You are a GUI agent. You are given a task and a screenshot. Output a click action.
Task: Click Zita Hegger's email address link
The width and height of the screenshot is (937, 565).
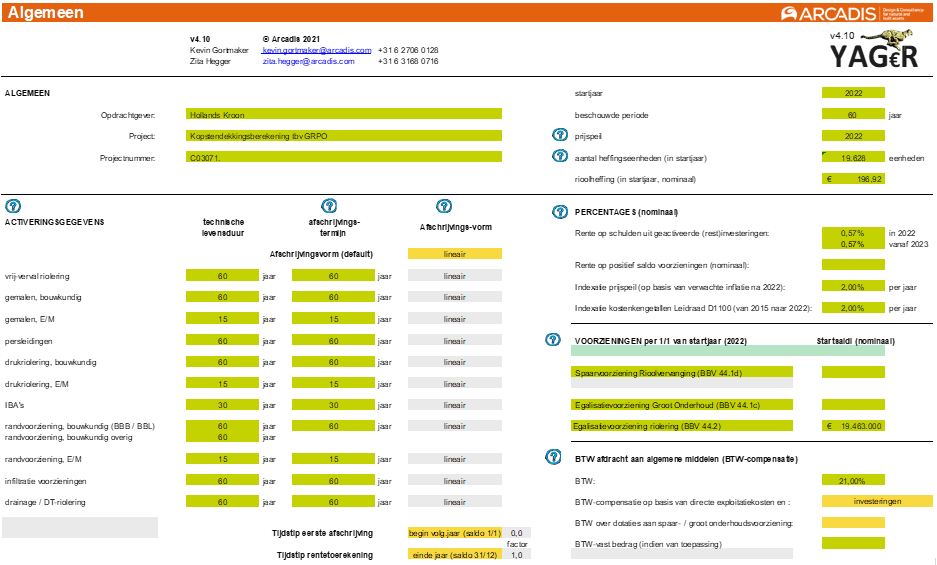click(308, 61)
